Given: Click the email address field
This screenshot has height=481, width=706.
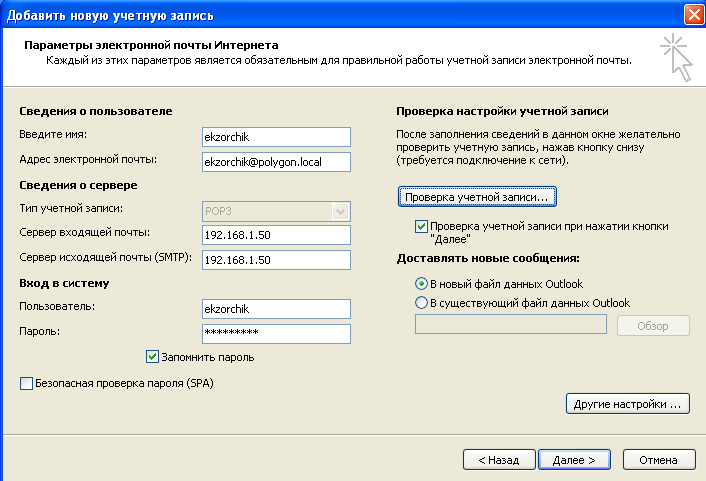Looking at the screenshot, I should pyautogui.click(x=276, y=162).
